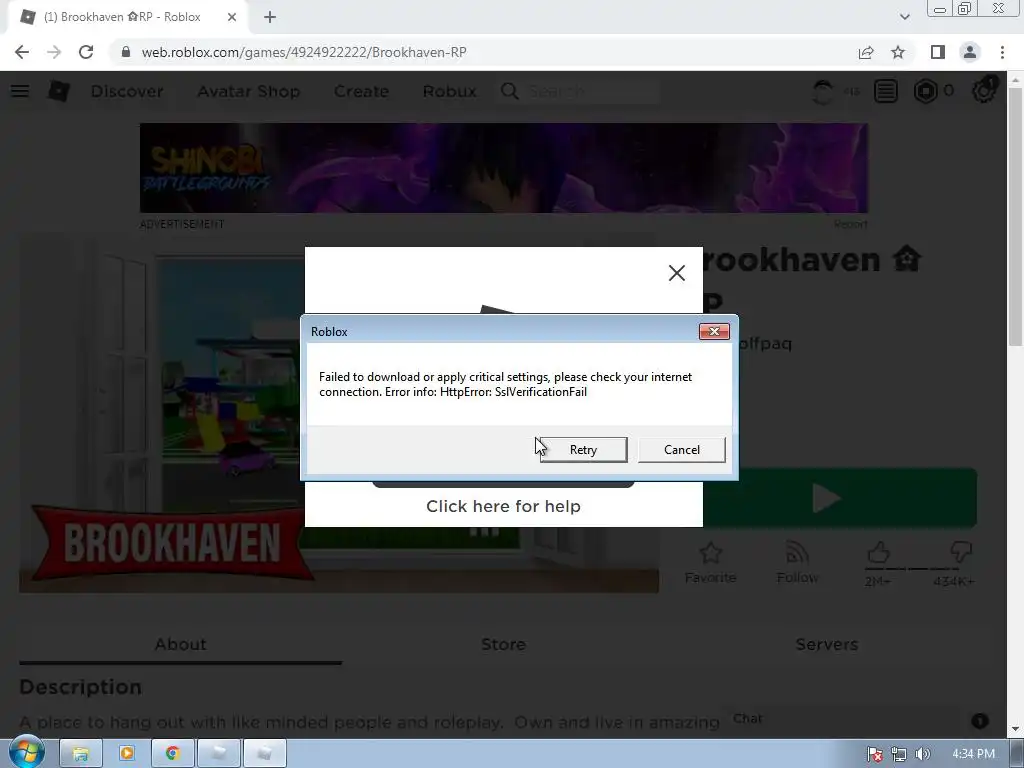This screenshot has height=768, width=1024.
Task: Open File Explorer from the taskbar
Action: coord(81,754)
